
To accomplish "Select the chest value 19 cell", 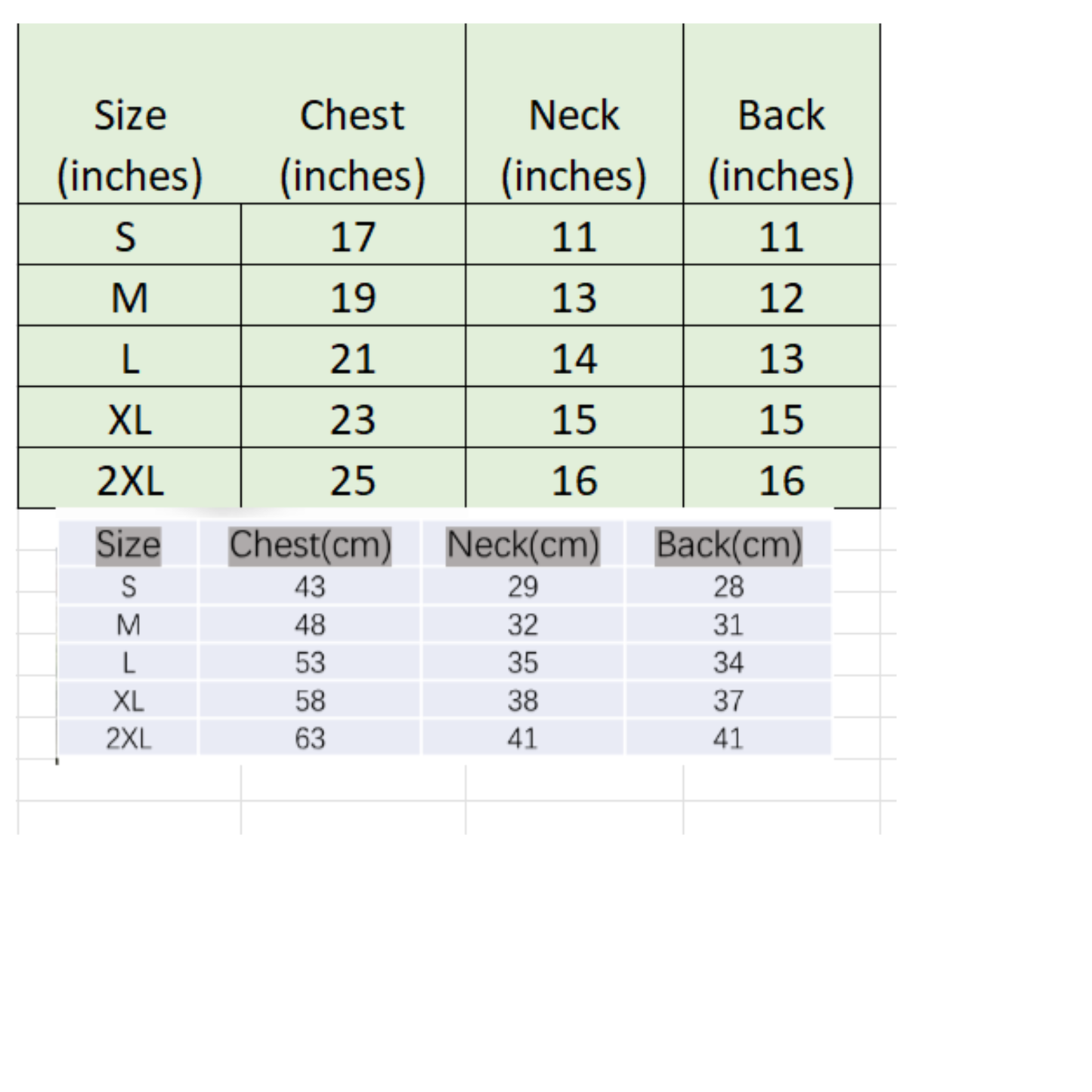I will 352,297.
